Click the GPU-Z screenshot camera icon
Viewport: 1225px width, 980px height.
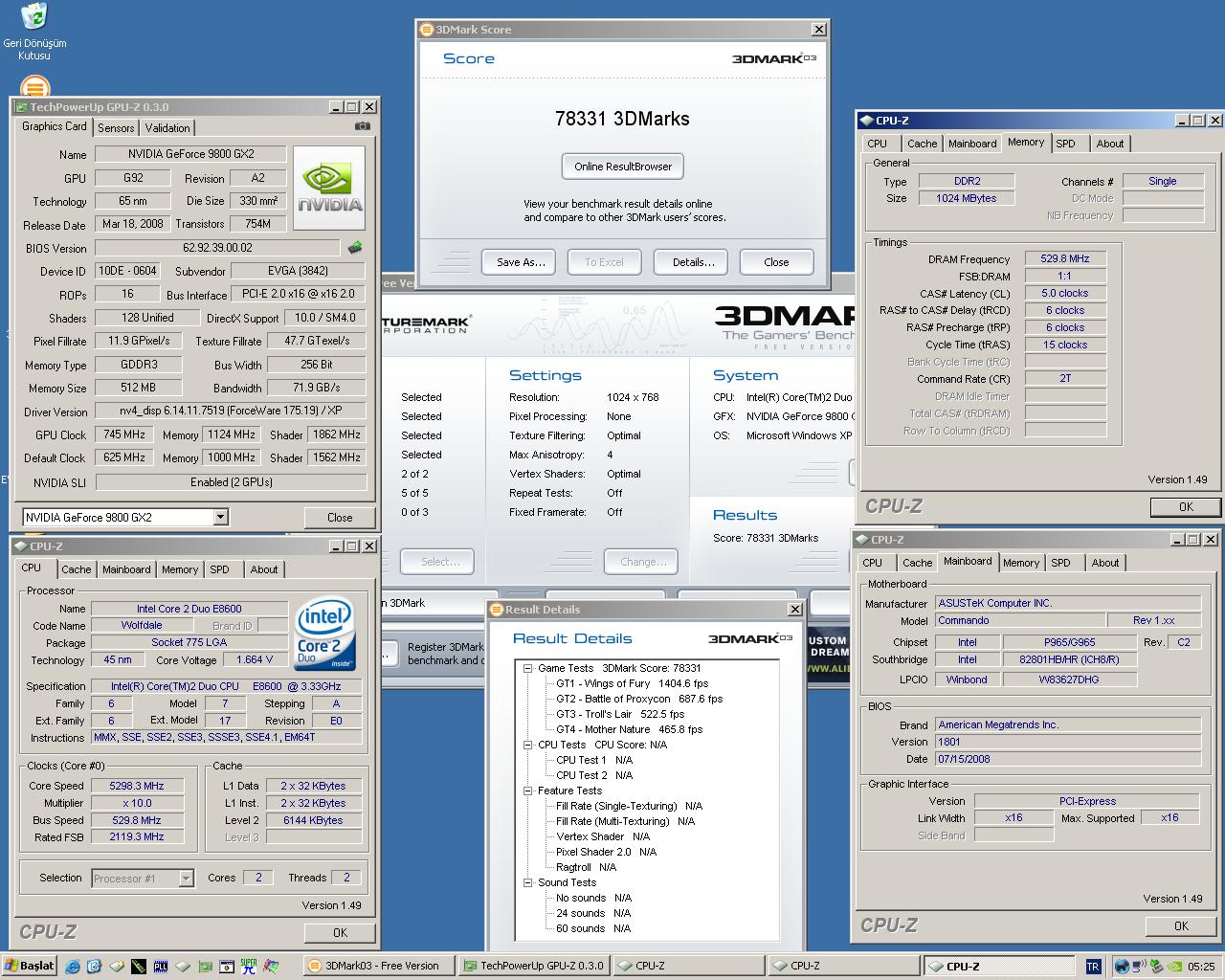coord(363,126)
